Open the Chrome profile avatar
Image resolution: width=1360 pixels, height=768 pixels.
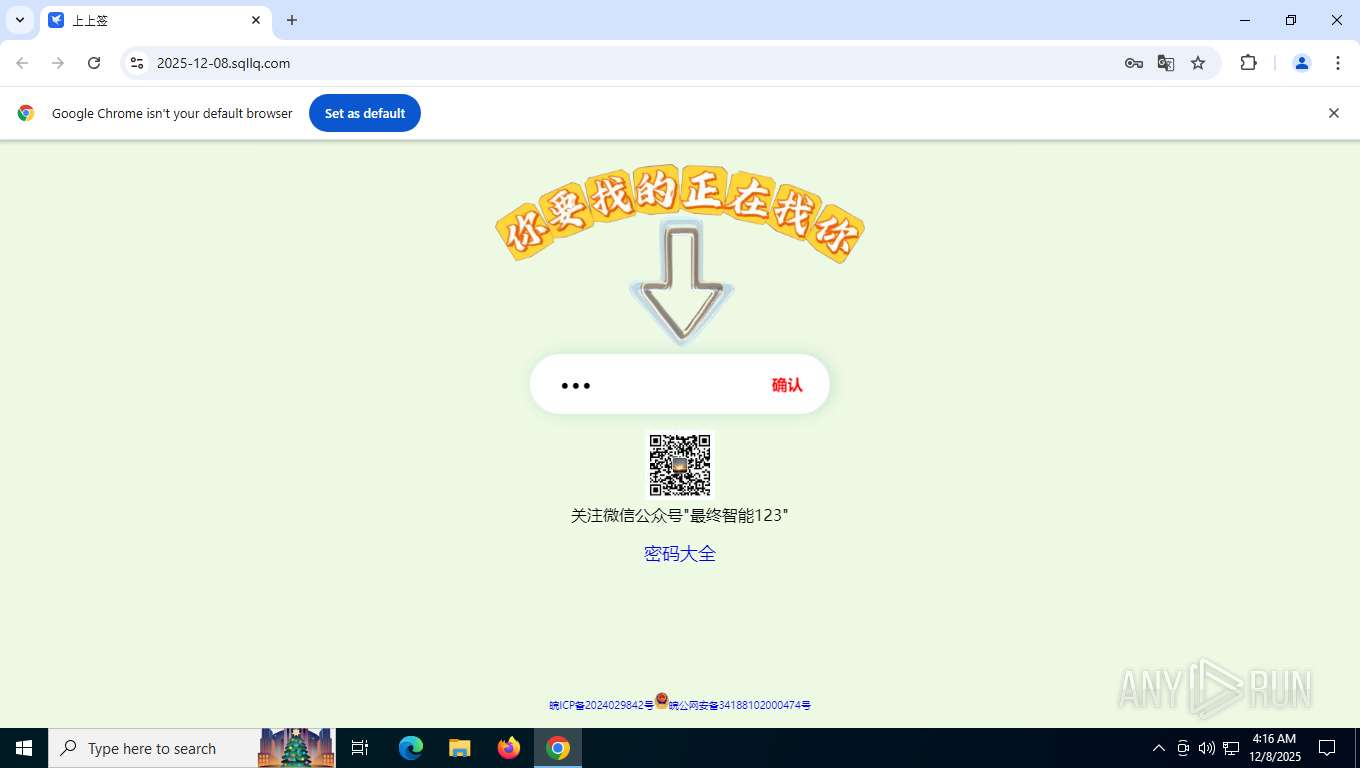click(1302, 63)
